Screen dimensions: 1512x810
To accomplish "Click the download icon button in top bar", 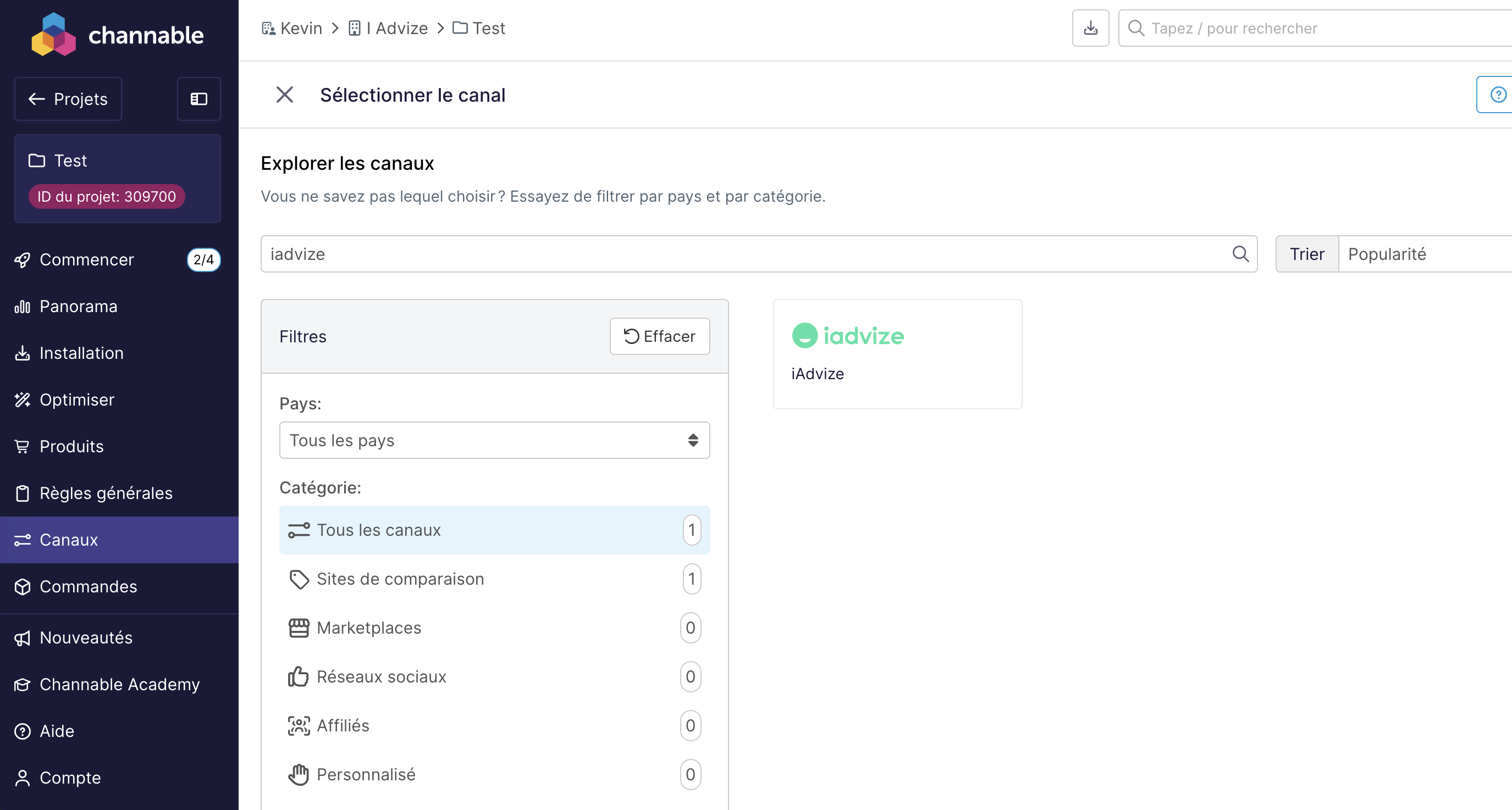I will pyautogui.click(x=1090, y=28).
